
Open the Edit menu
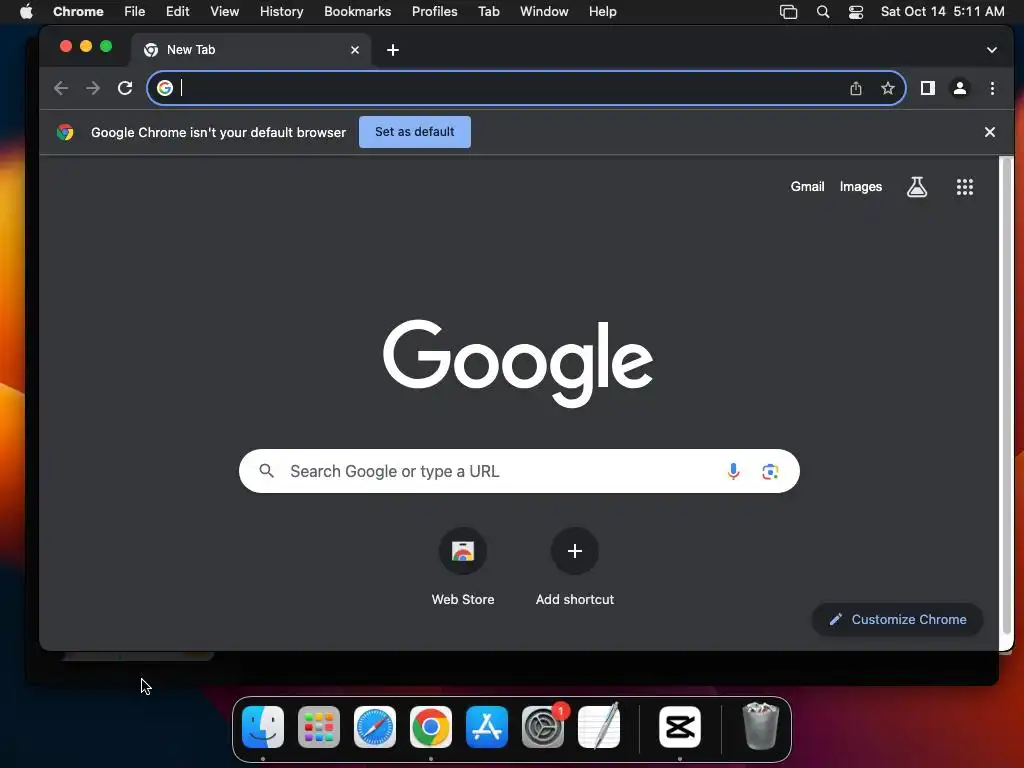(x=177, y=12)
